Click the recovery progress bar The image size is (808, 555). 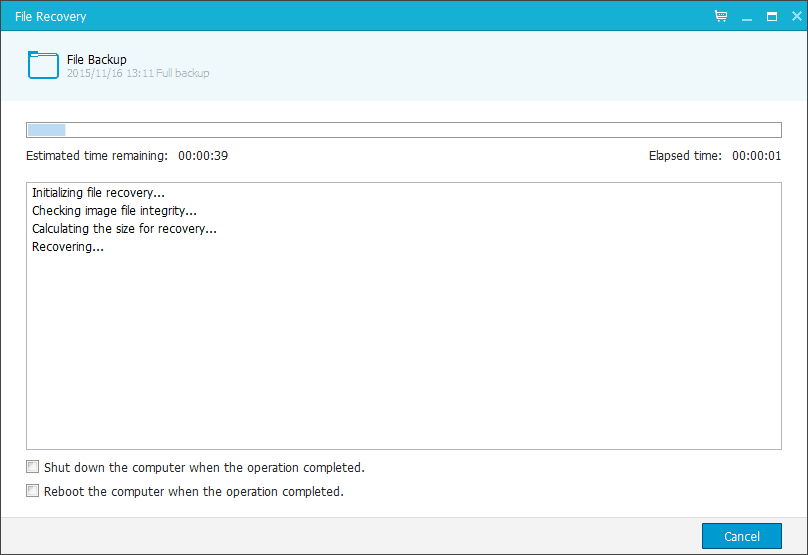click(x=404, y=130)
